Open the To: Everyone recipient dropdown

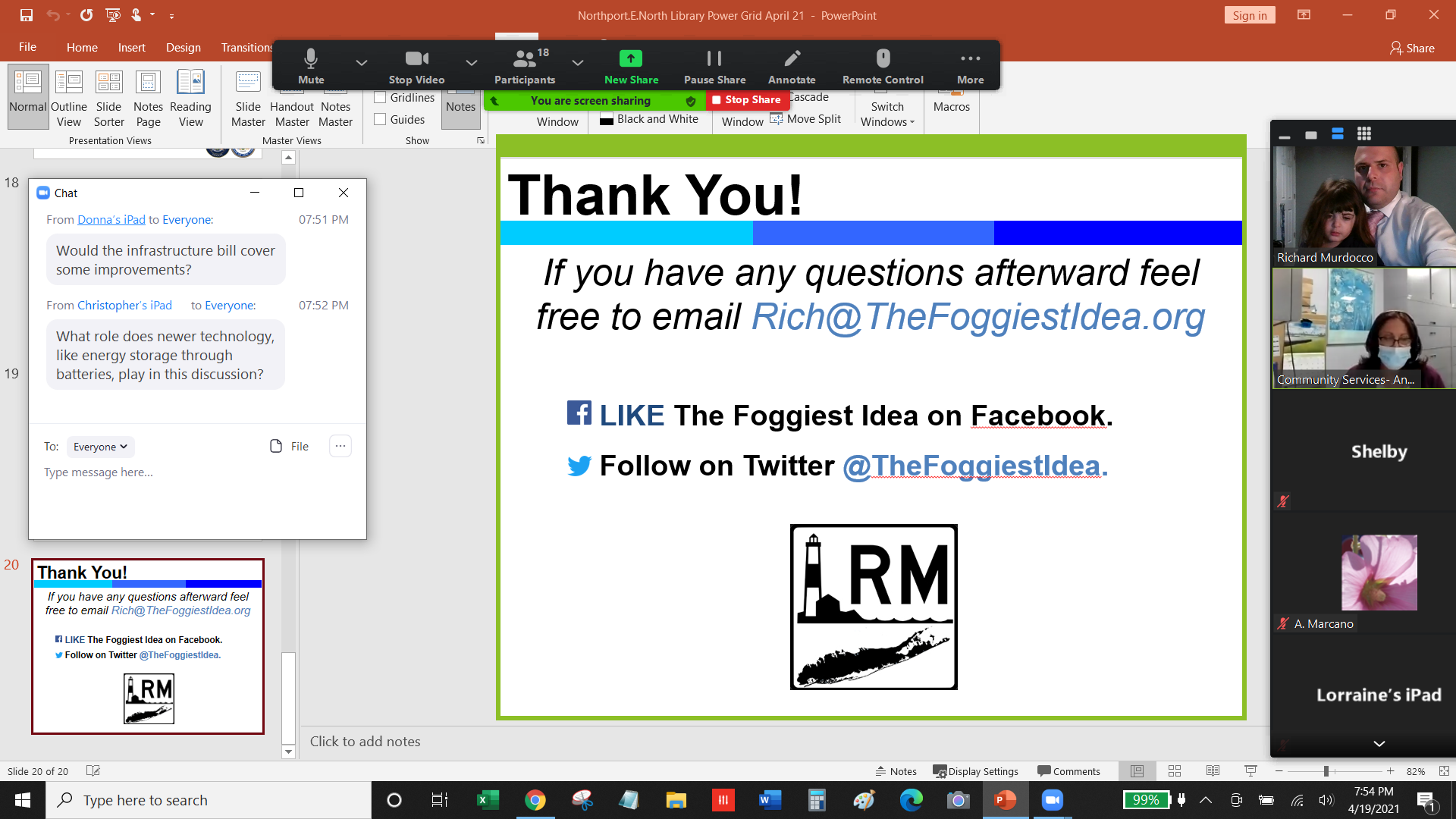pos(100,447)
